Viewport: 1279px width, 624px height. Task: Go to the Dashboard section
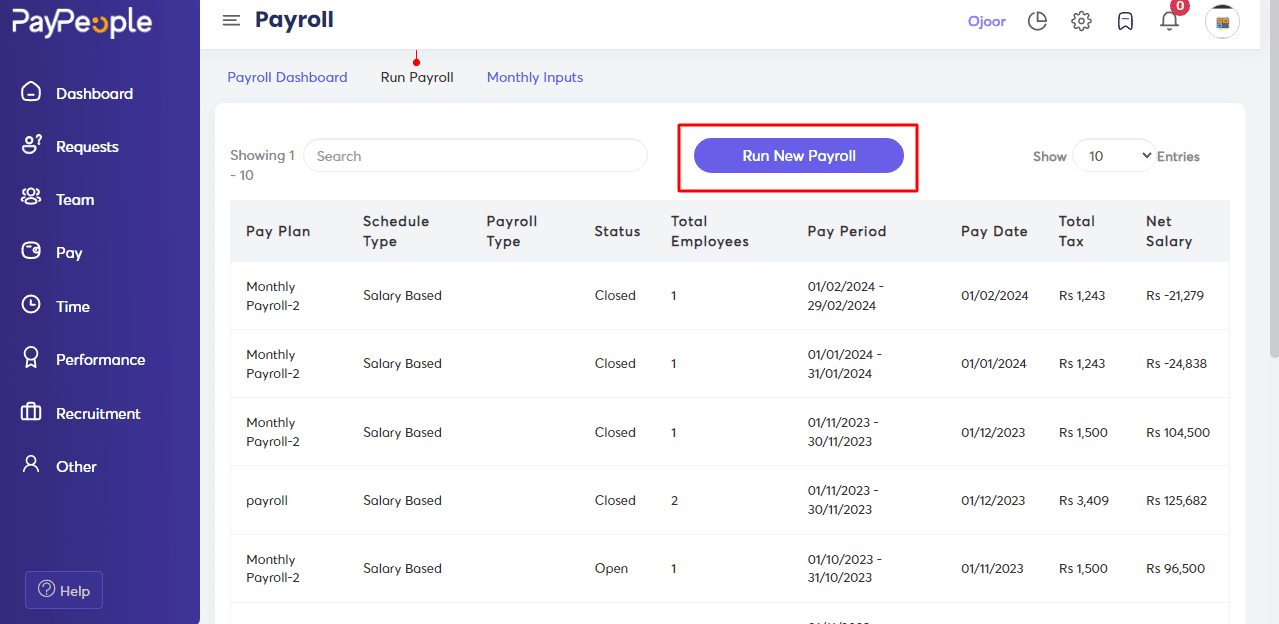tap(95, 92)
